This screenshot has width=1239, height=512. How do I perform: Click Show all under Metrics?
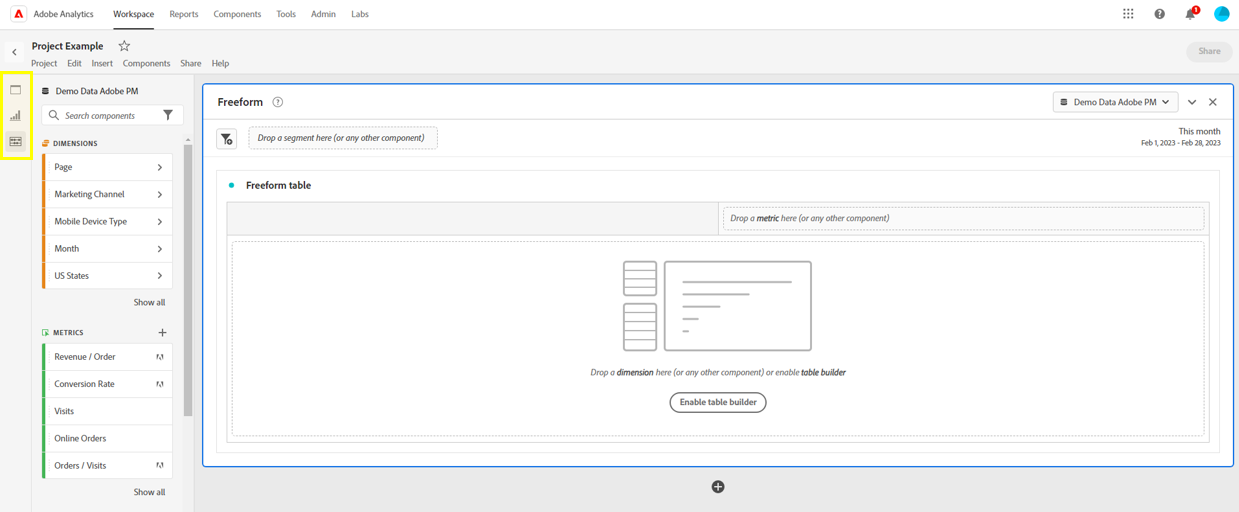pos(149,492)
